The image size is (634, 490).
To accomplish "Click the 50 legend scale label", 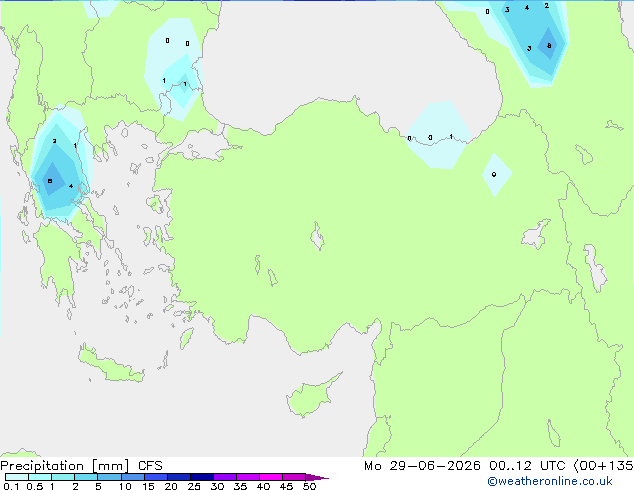I will tap(309, 486).
